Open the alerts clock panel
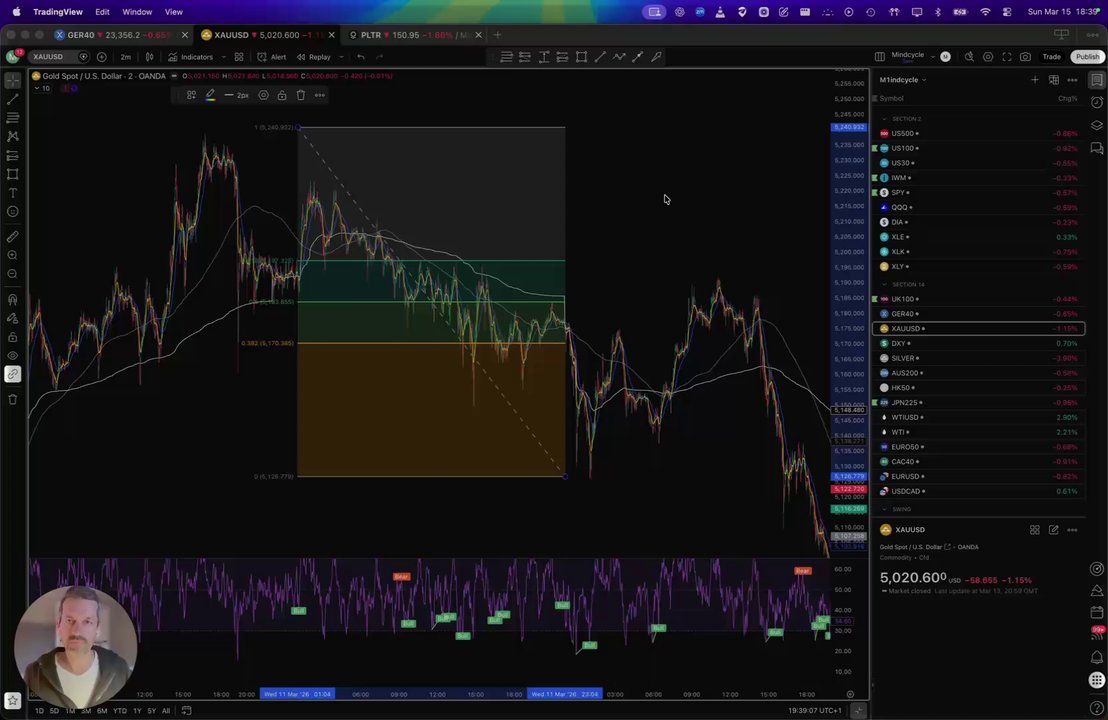 click(x=1097, y=102)
